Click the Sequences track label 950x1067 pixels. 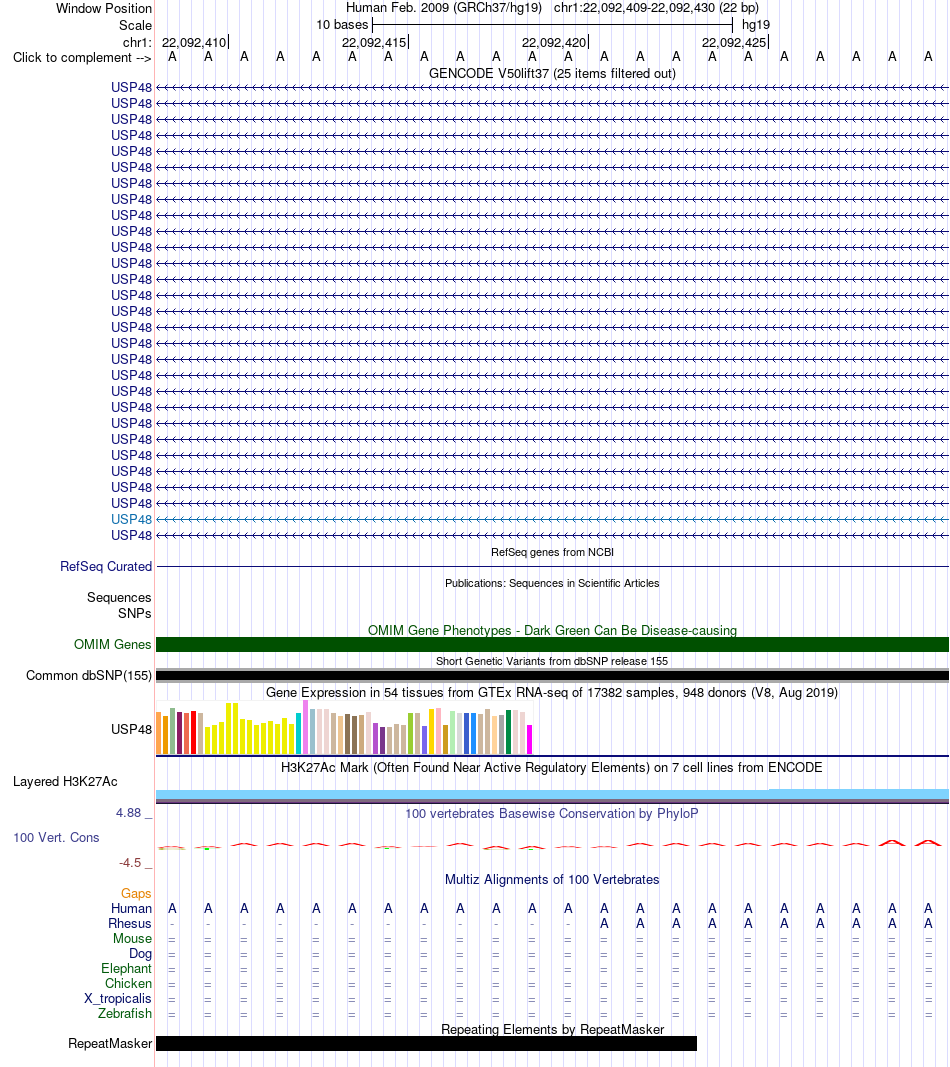pyautogui.click(x=119, y=597)
